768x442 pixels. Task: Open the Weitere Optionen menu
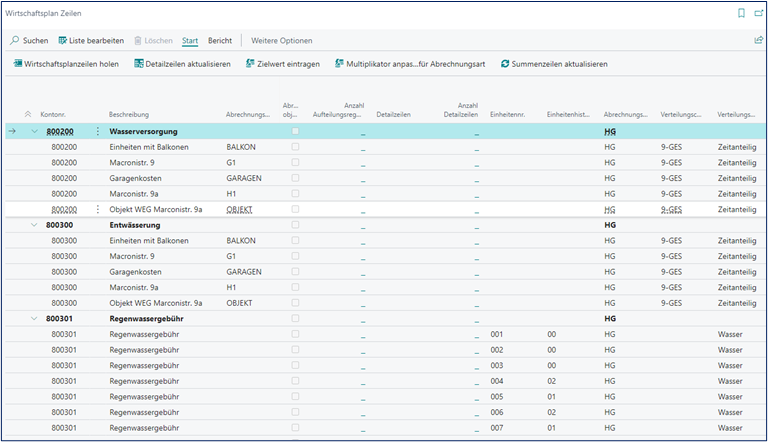[282, 41]
